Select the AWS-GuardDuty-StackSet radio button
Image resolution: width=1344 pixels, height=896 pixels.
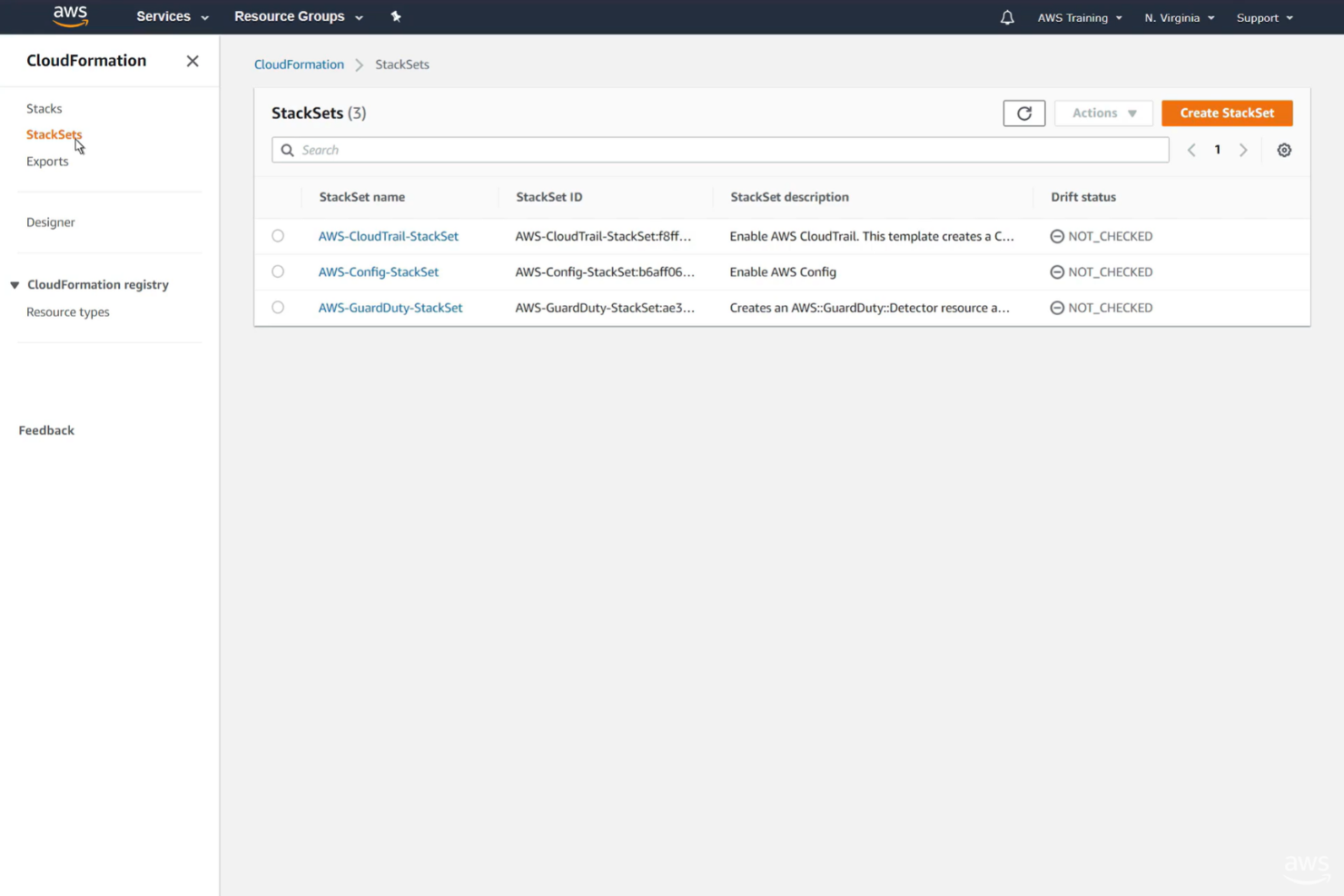(278, 308)
